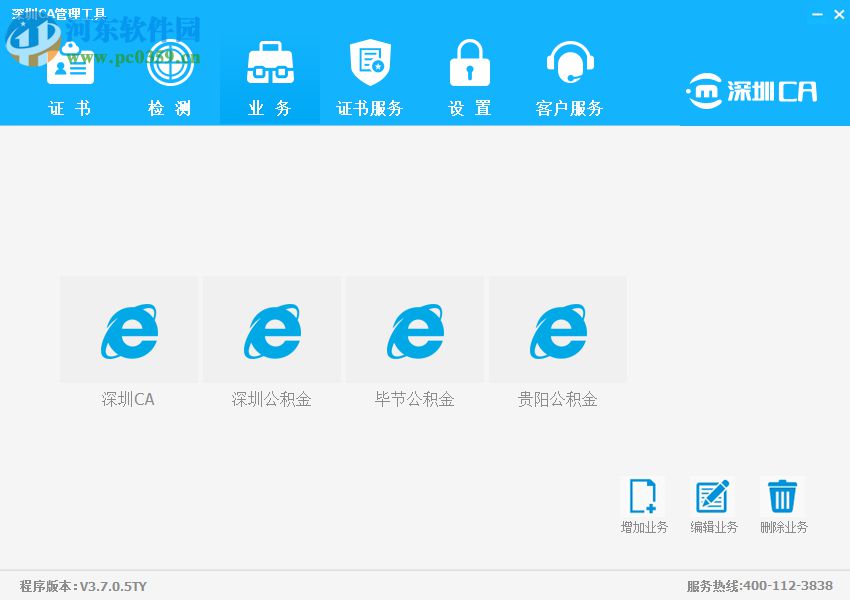Switch to the 业务 tab
The height and width of the screenshot is (600, 850).
click(x=269, y=108)
